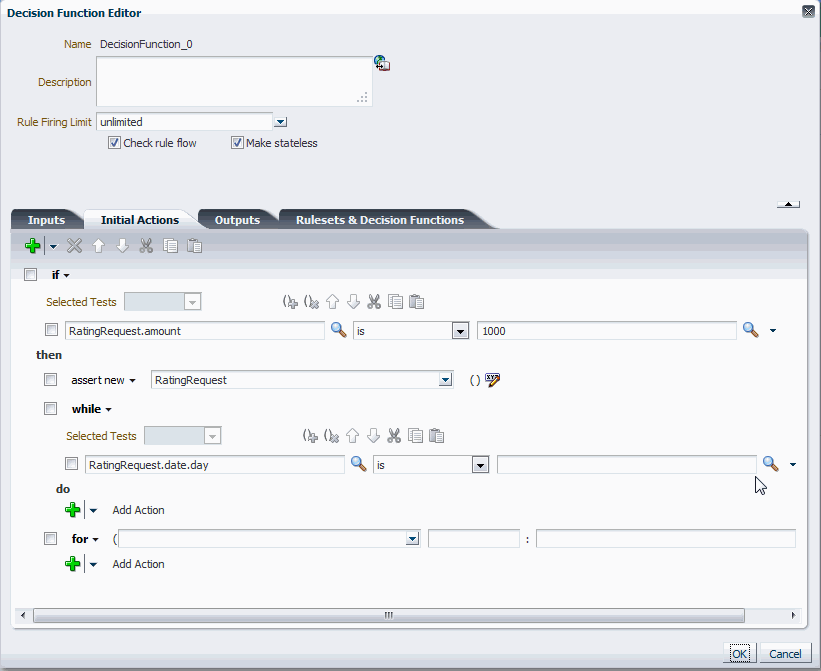Click the paste clipboard icon in the main toolbar
This screenshot has width=821, height=671.
pos(194,245)
